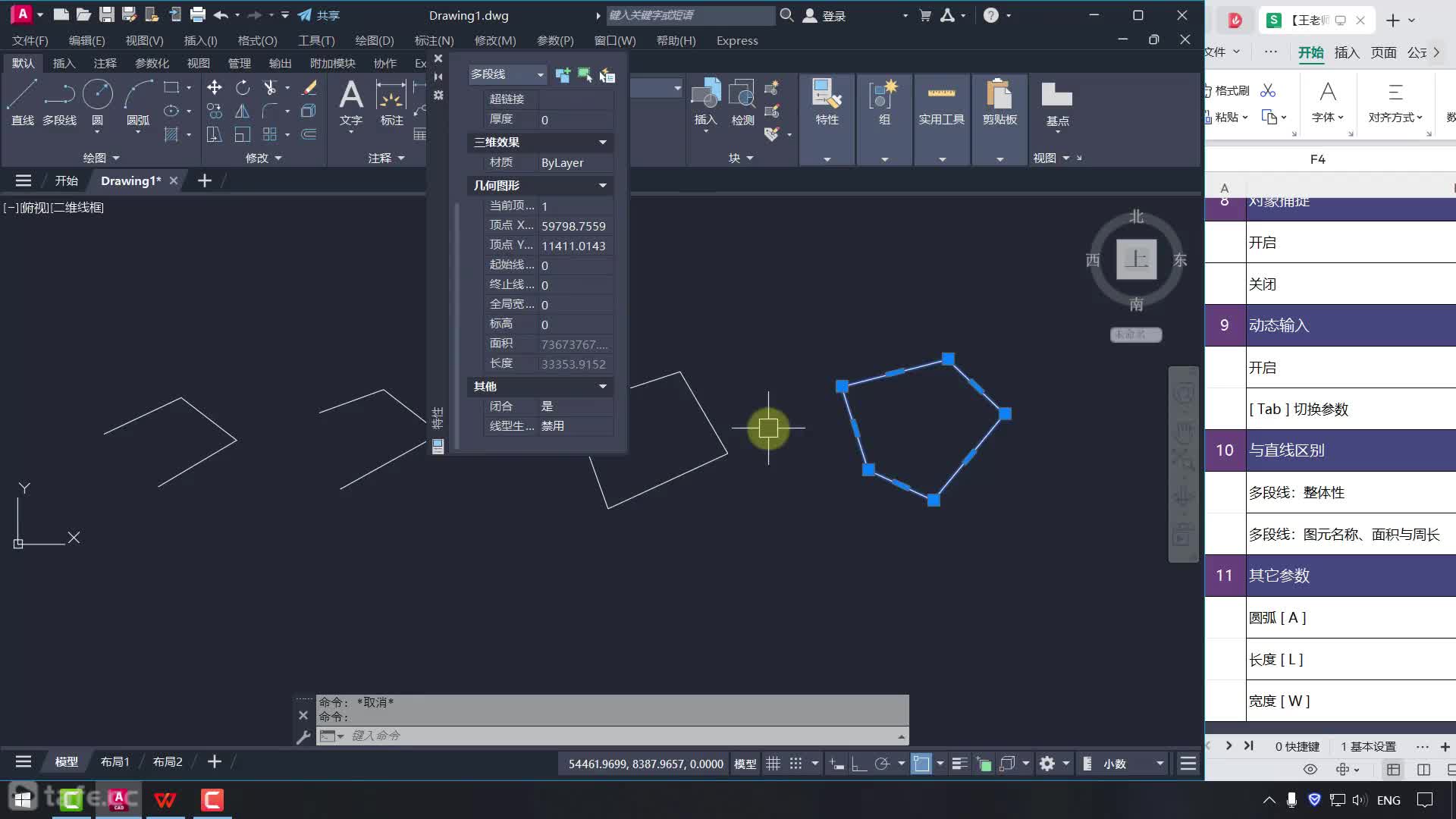Open the 小数 units dropdown
This screenshot has height=819, width=1456.
click(1133, 764)
